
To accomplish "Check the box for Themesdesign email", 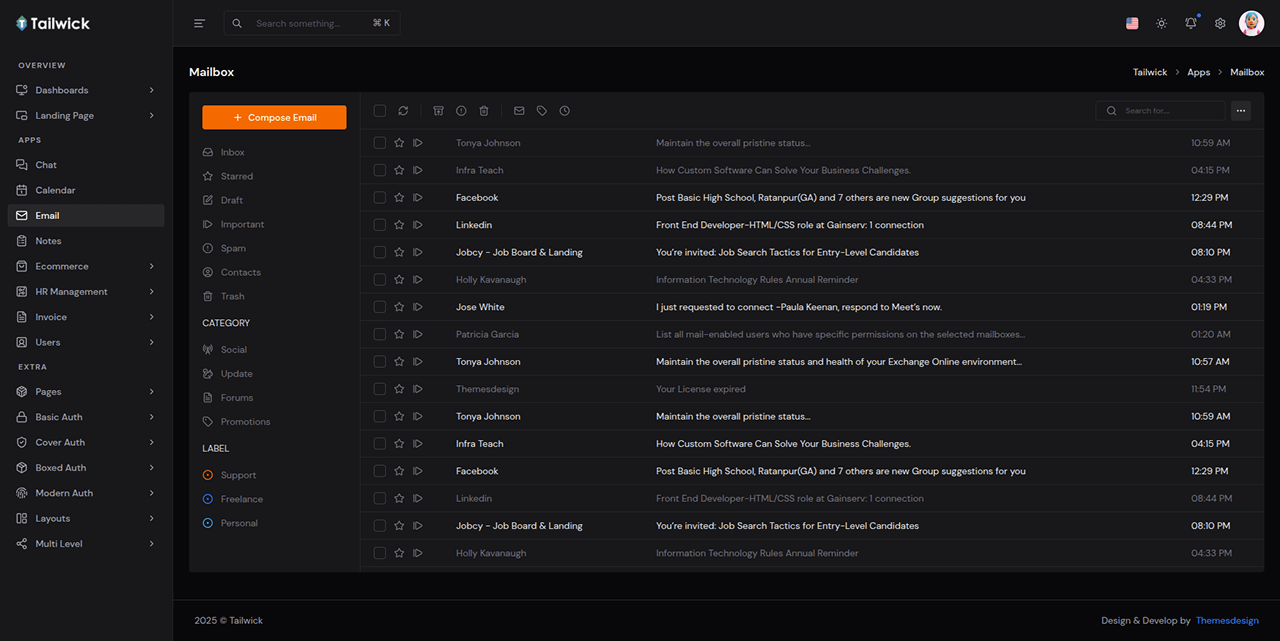I will (380, 389).
